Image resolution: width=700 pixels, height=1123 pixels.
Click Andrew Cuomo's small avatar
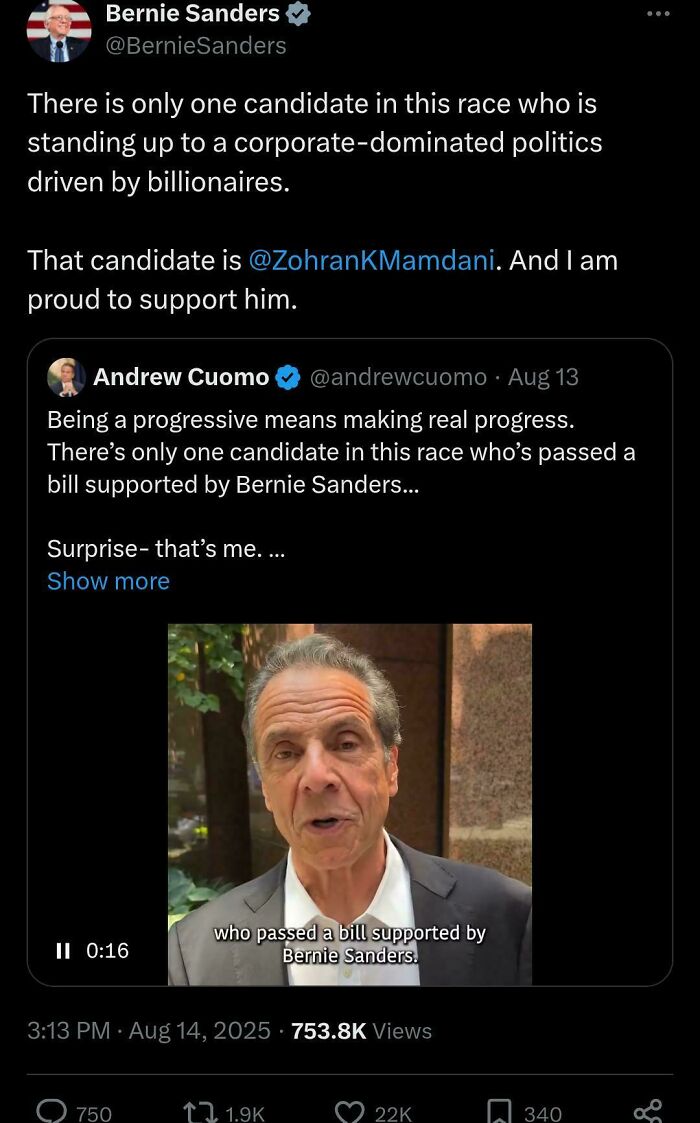(66, 377)
